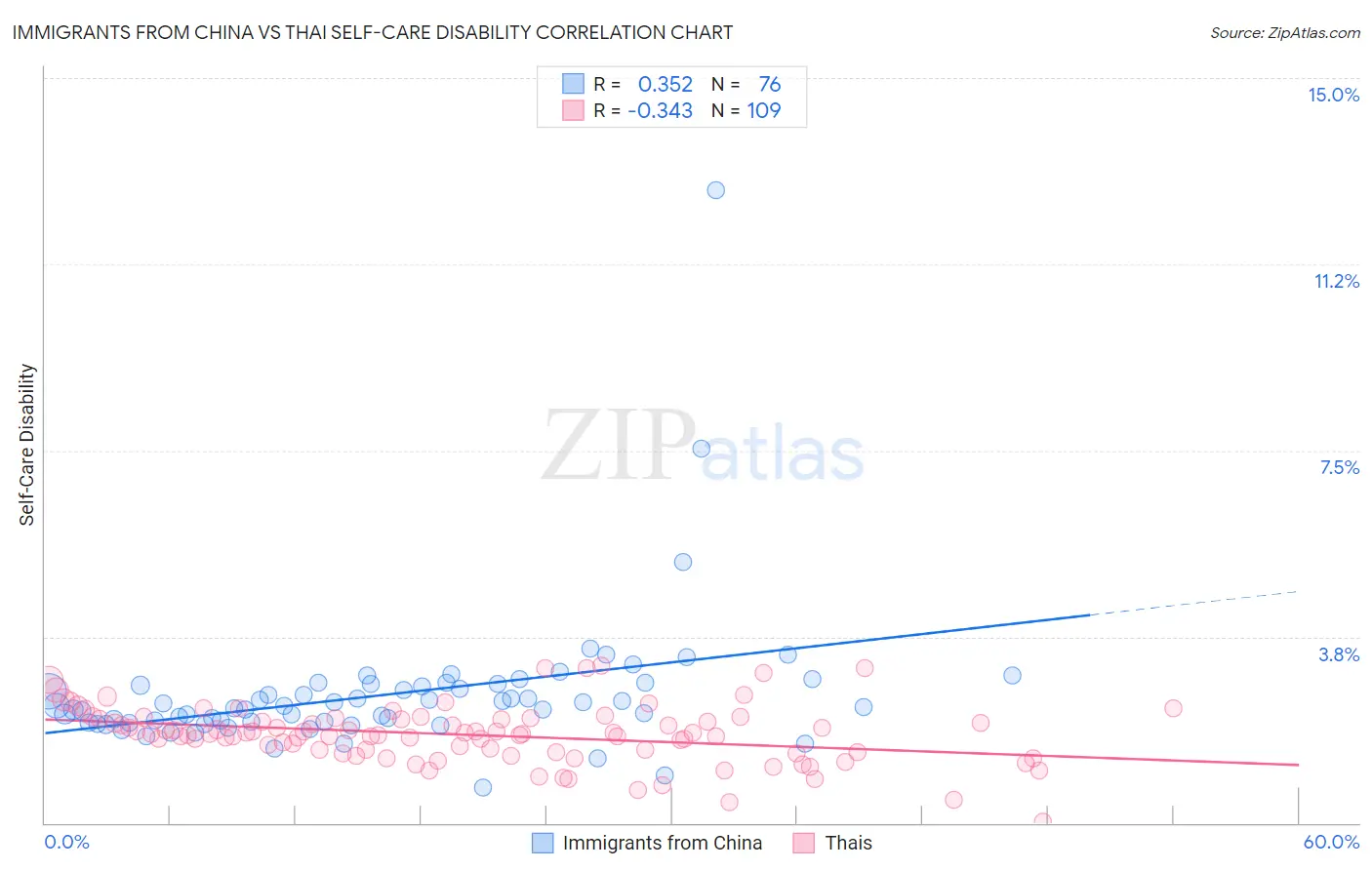Click the blue data point near 7.5%

pyautogui.click(x=701, y=449)
